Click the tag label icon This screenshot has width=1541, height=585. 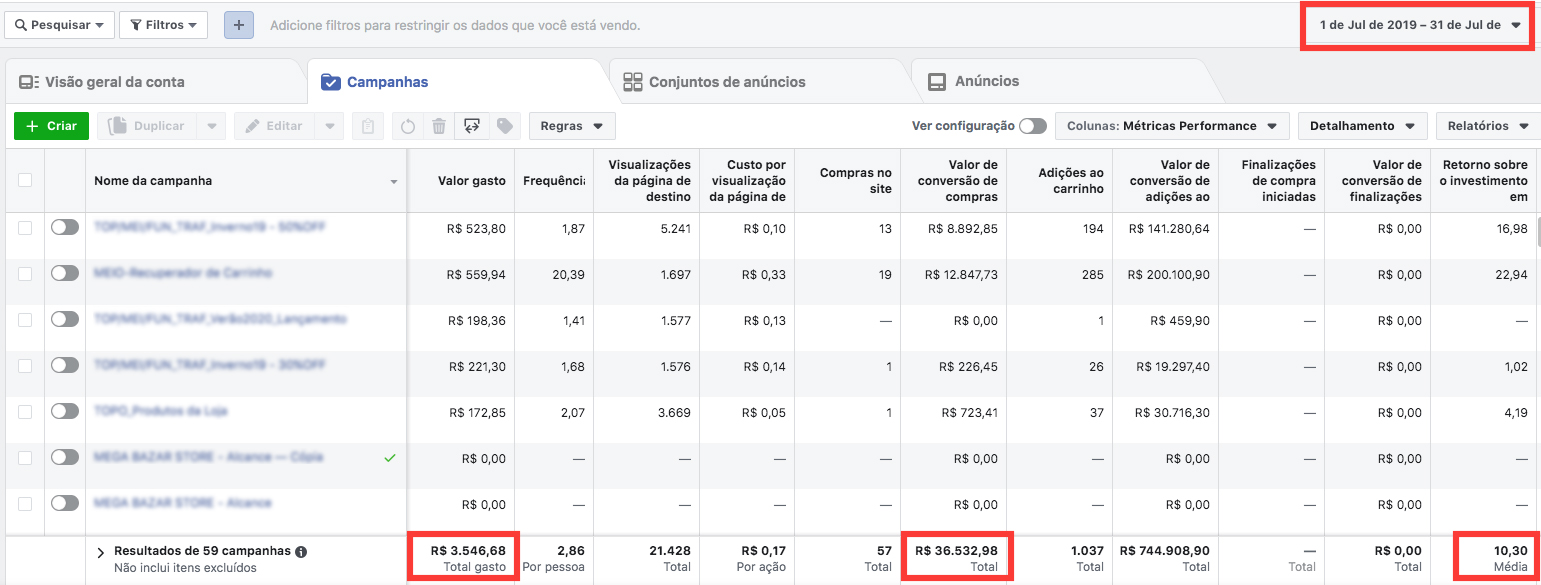(505, 127)
